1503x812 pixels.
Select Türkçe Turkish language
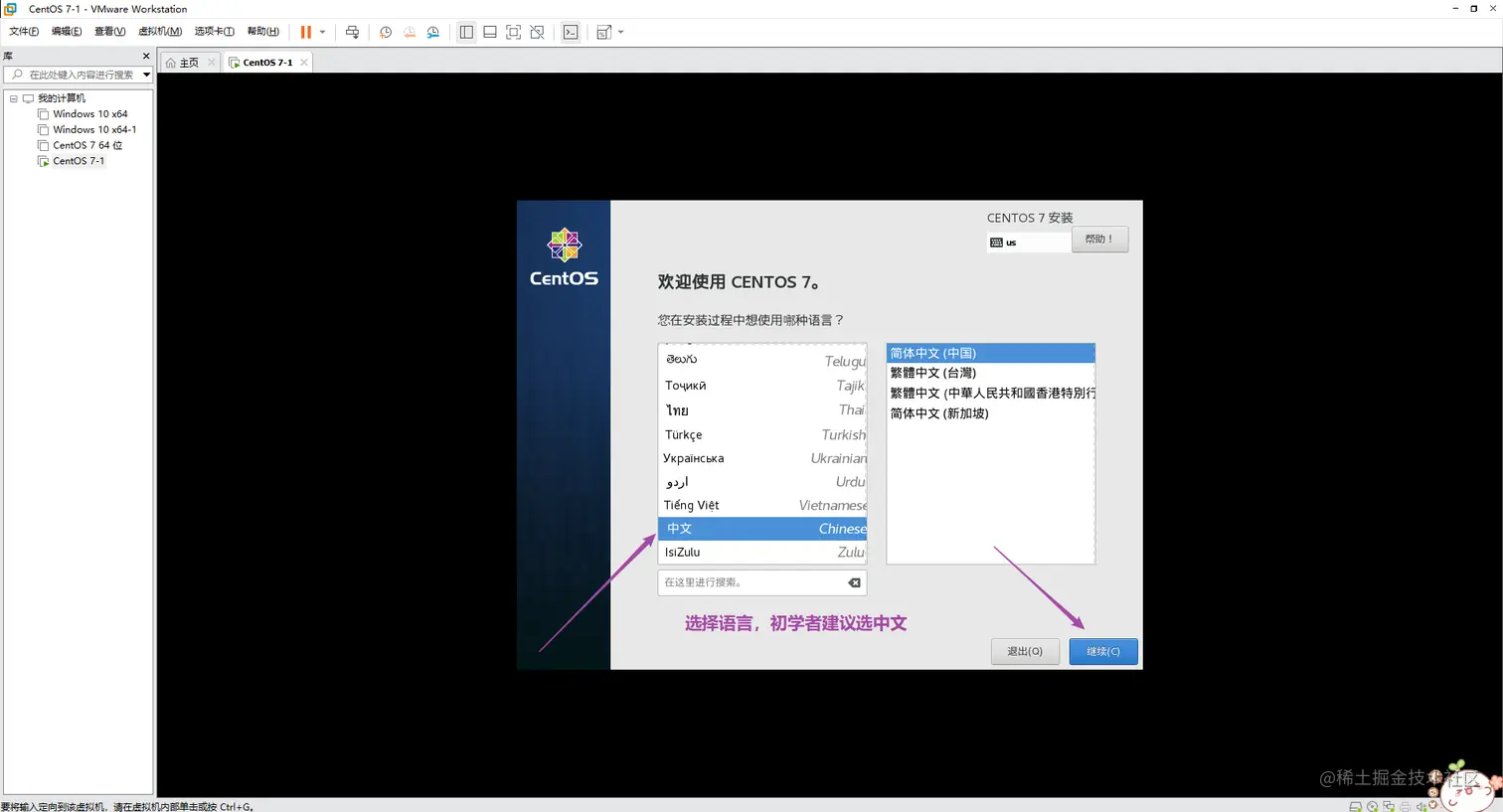(762, 434)
